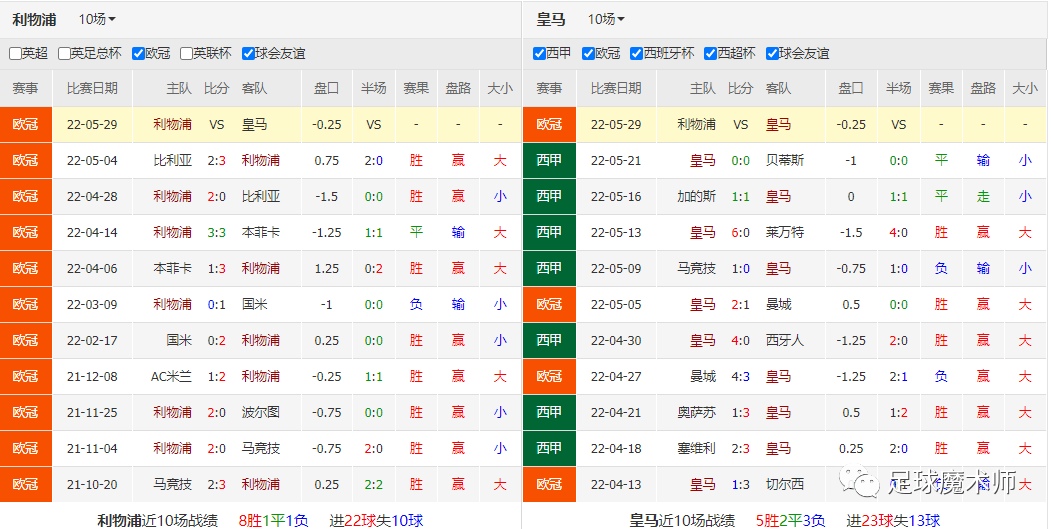Select date 22-04-06 in Liverpool table
Viewport: 1051px width, 529px height.
[92, 268]
